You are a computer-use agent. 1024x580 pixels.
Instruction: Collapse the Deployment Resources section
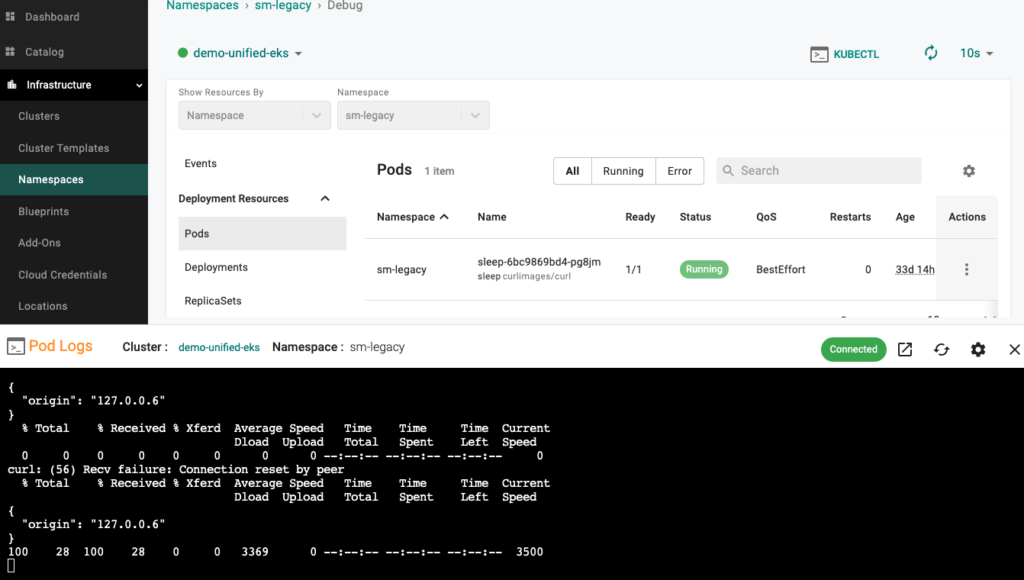click(x=324, y=199)
